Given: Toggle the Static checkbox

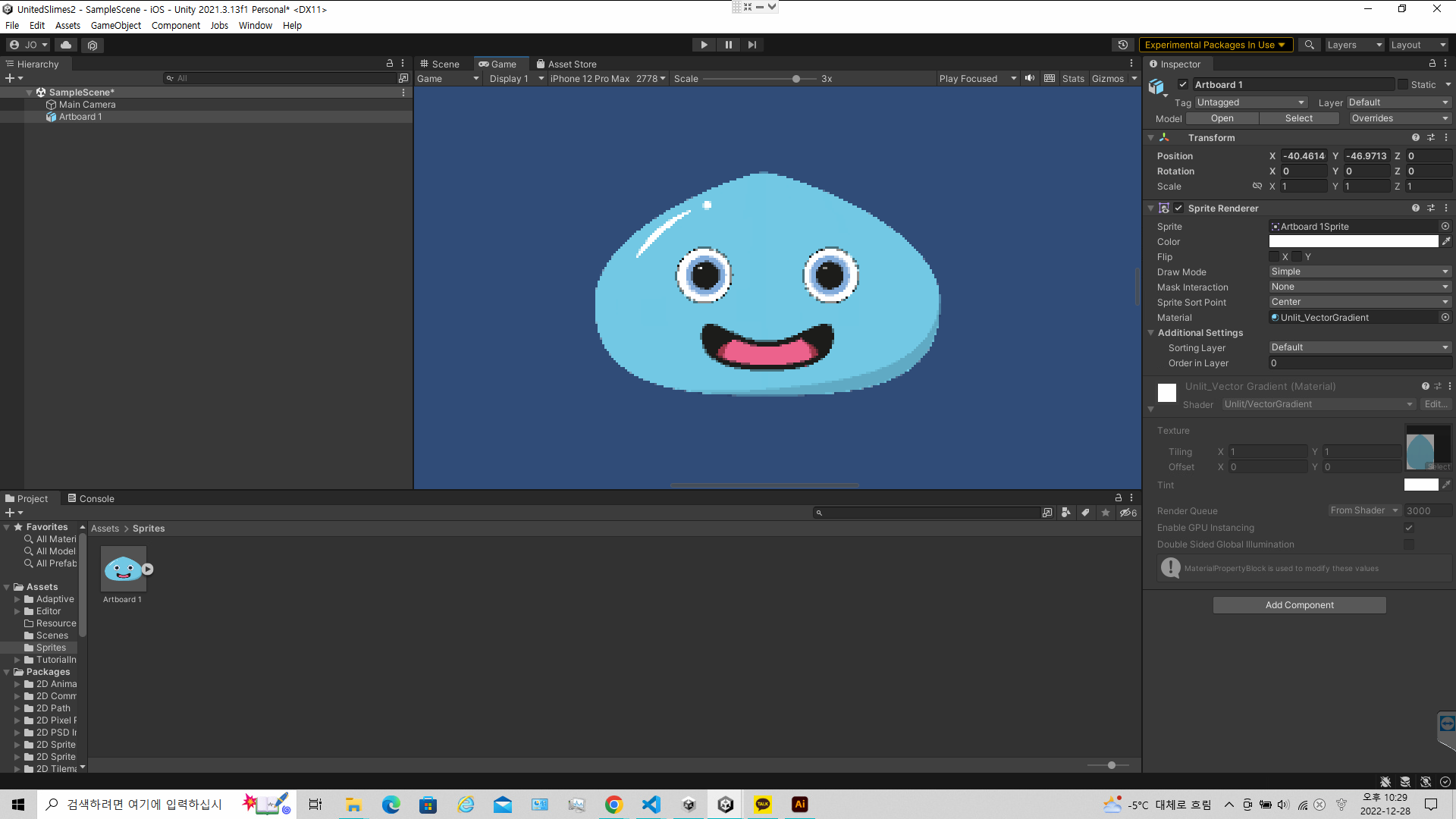Looking at the screenshot, I should pos(1403,84).
